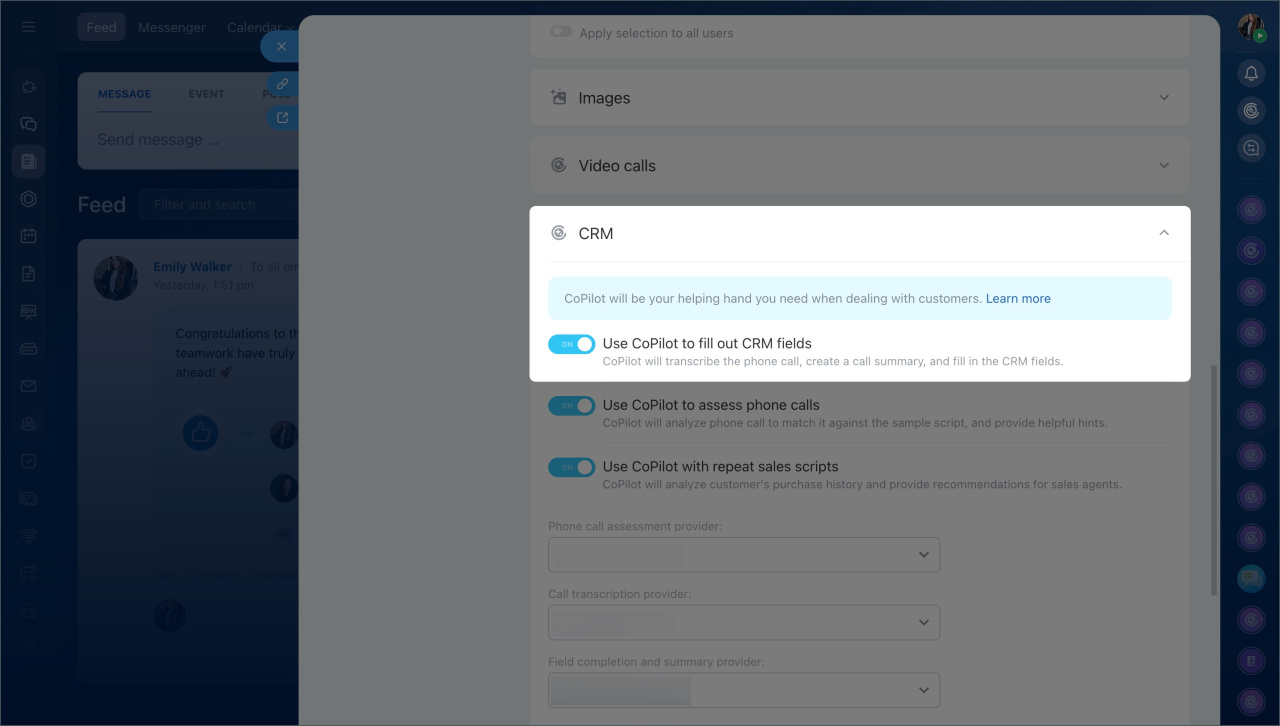Click the notifications bell icon
This screenshot has height=726, width=1280.
point(1251,73)
